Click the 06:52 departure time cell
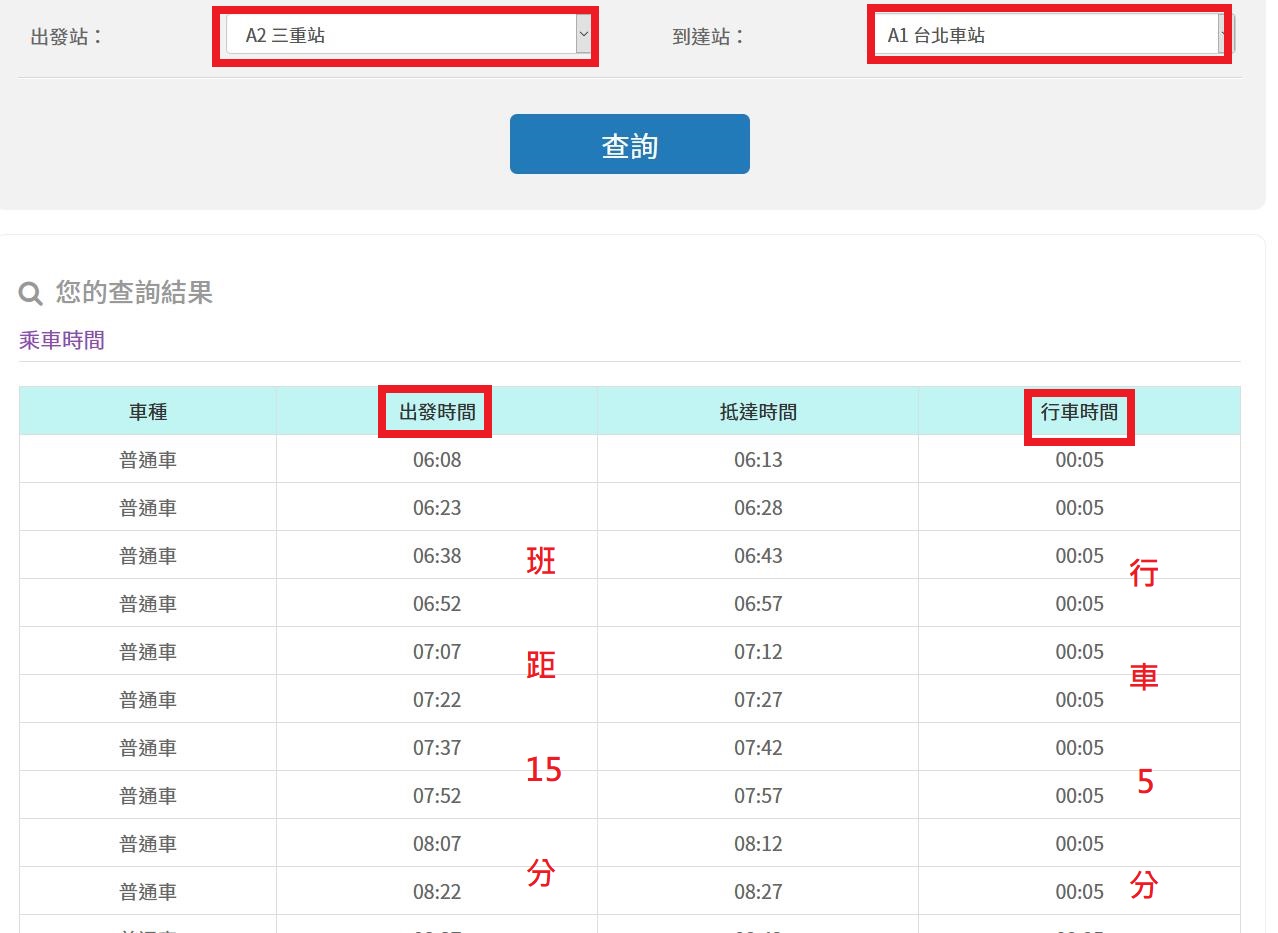Image resolution: width=1278 pixels, height=933 pixels. (x=437, y=604)
